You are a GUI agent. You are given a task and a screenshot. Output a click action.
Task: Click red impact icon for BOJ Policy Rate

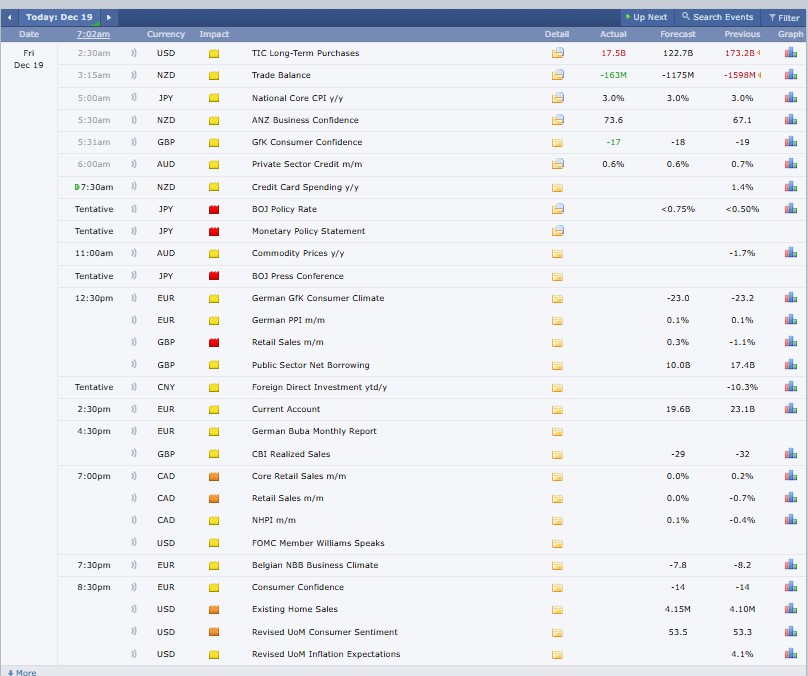(x=214, y=209)
